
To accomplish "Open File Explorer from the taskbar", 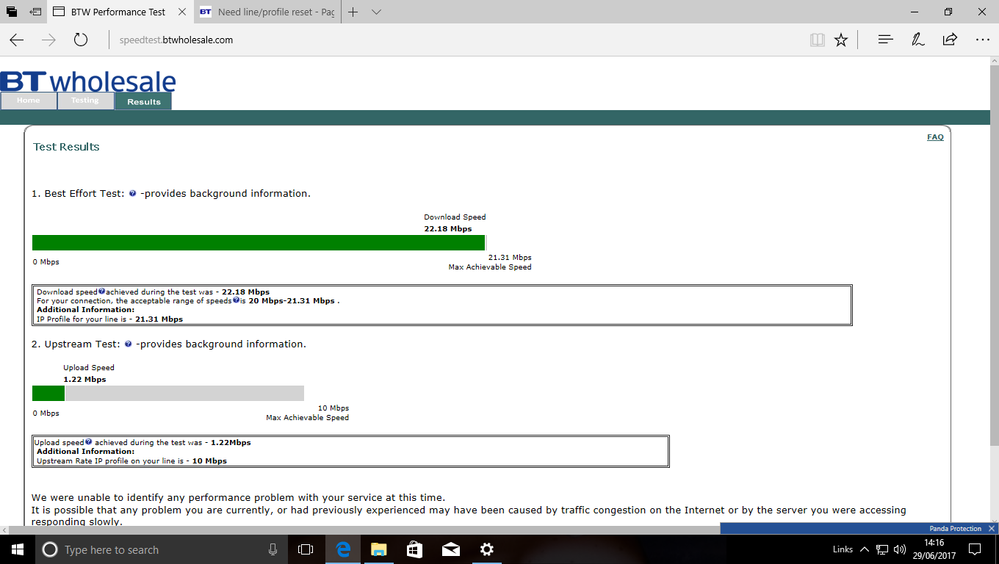I will coord(378,549).
